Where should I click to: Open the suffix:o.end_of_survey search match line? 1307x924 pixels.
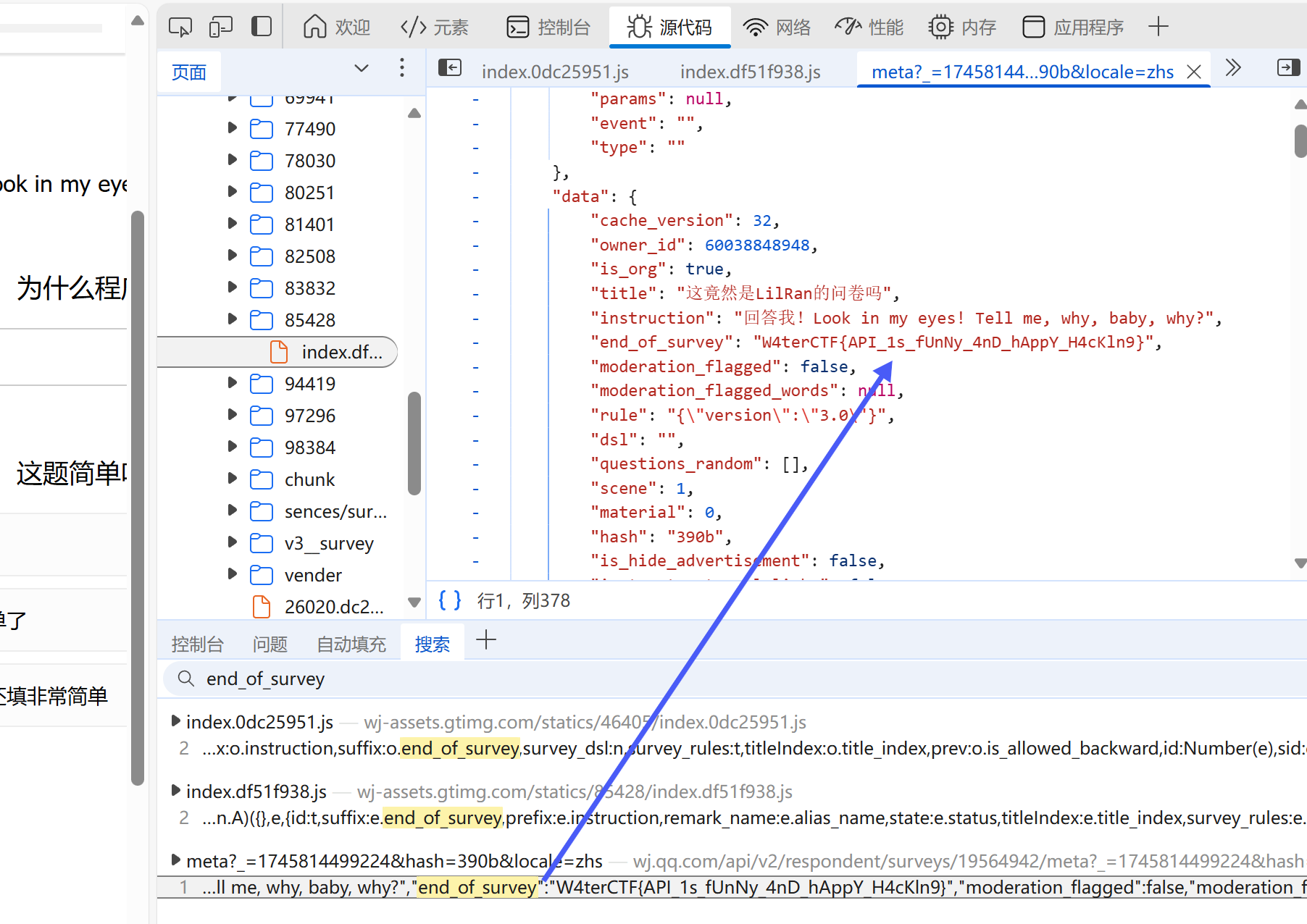point(732,748)
